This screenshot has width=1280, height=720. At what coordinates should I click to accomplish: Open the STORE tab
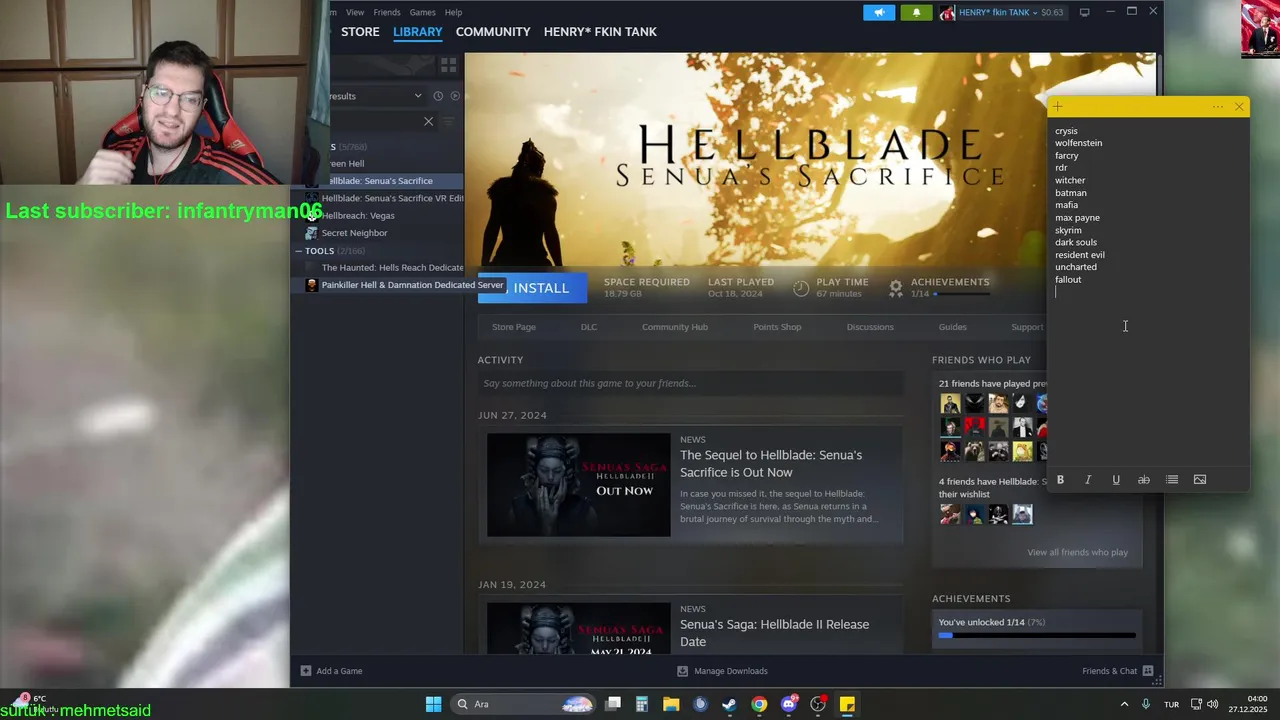click(x=360, y=32)
